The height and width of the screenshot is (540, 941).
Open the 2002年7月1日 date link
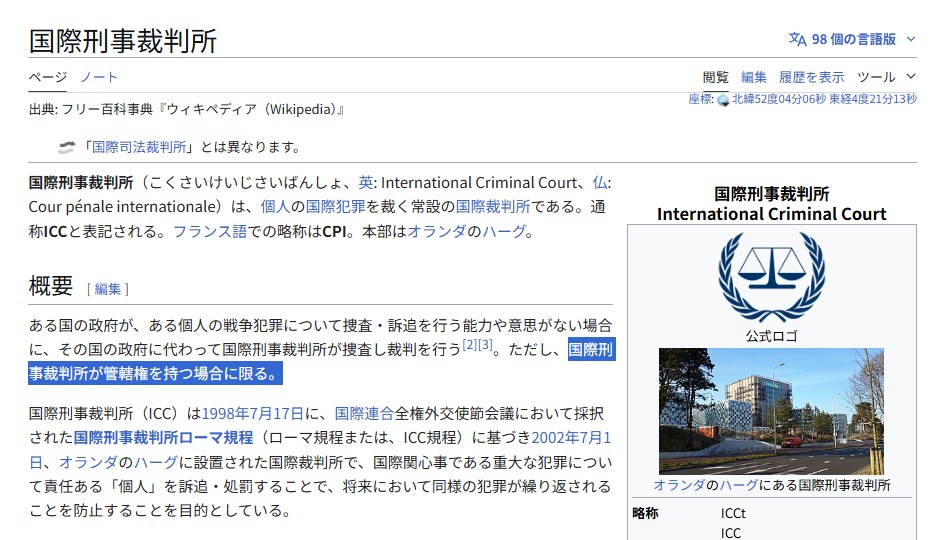coord(571,437)
